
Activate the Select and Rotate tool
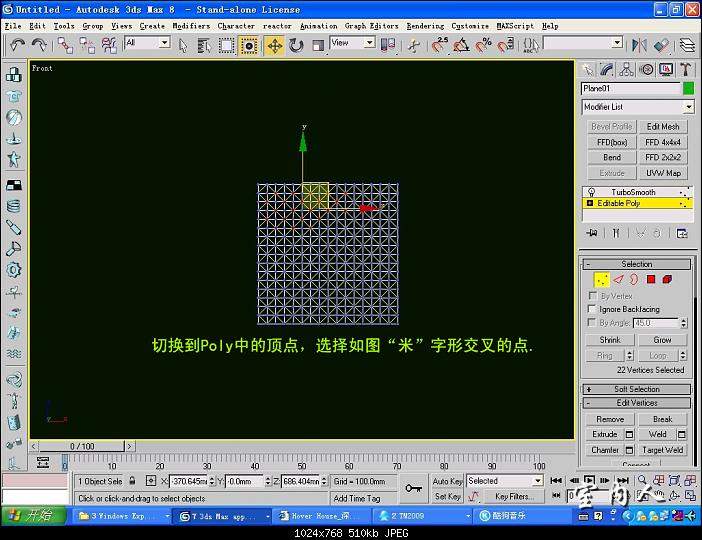[296, 45]
